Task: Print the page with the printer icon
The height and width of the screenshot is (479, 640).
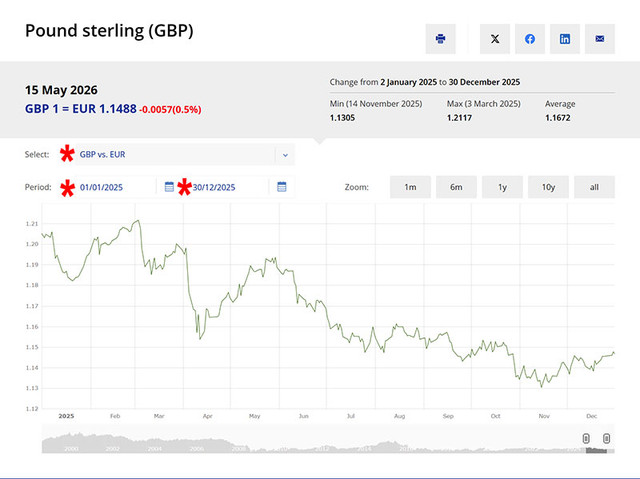Action: [x=440, y=39]
